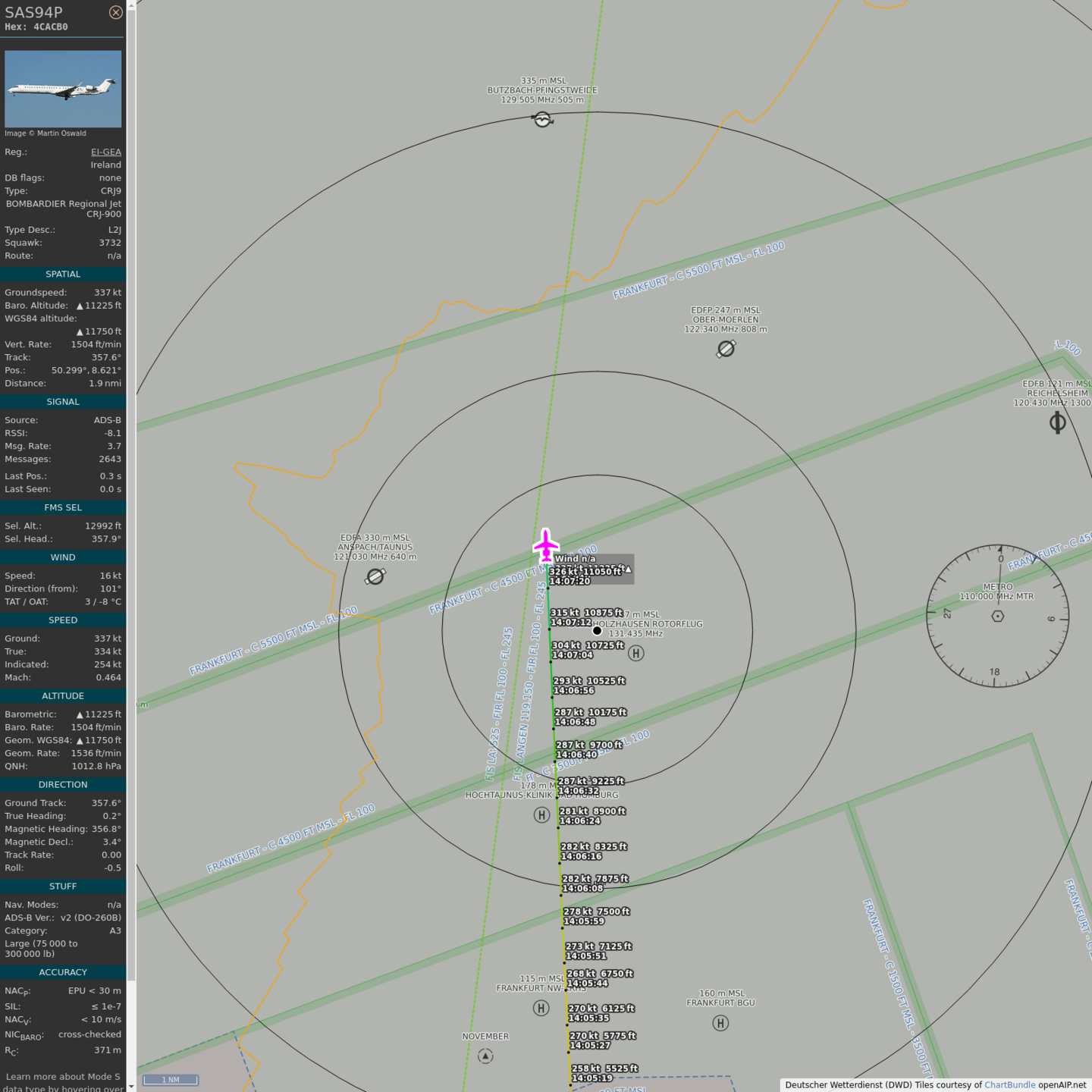1092x1092 pixels.
Task: Open the EI-GEA registration link
Action: [106, 152]
